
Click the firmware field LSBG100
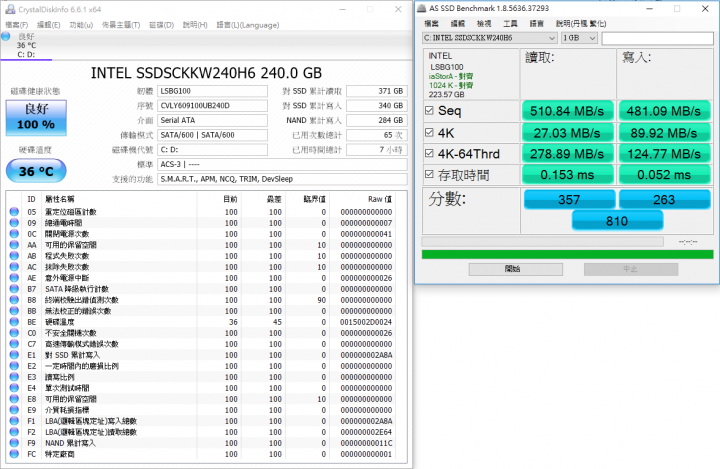213,91
